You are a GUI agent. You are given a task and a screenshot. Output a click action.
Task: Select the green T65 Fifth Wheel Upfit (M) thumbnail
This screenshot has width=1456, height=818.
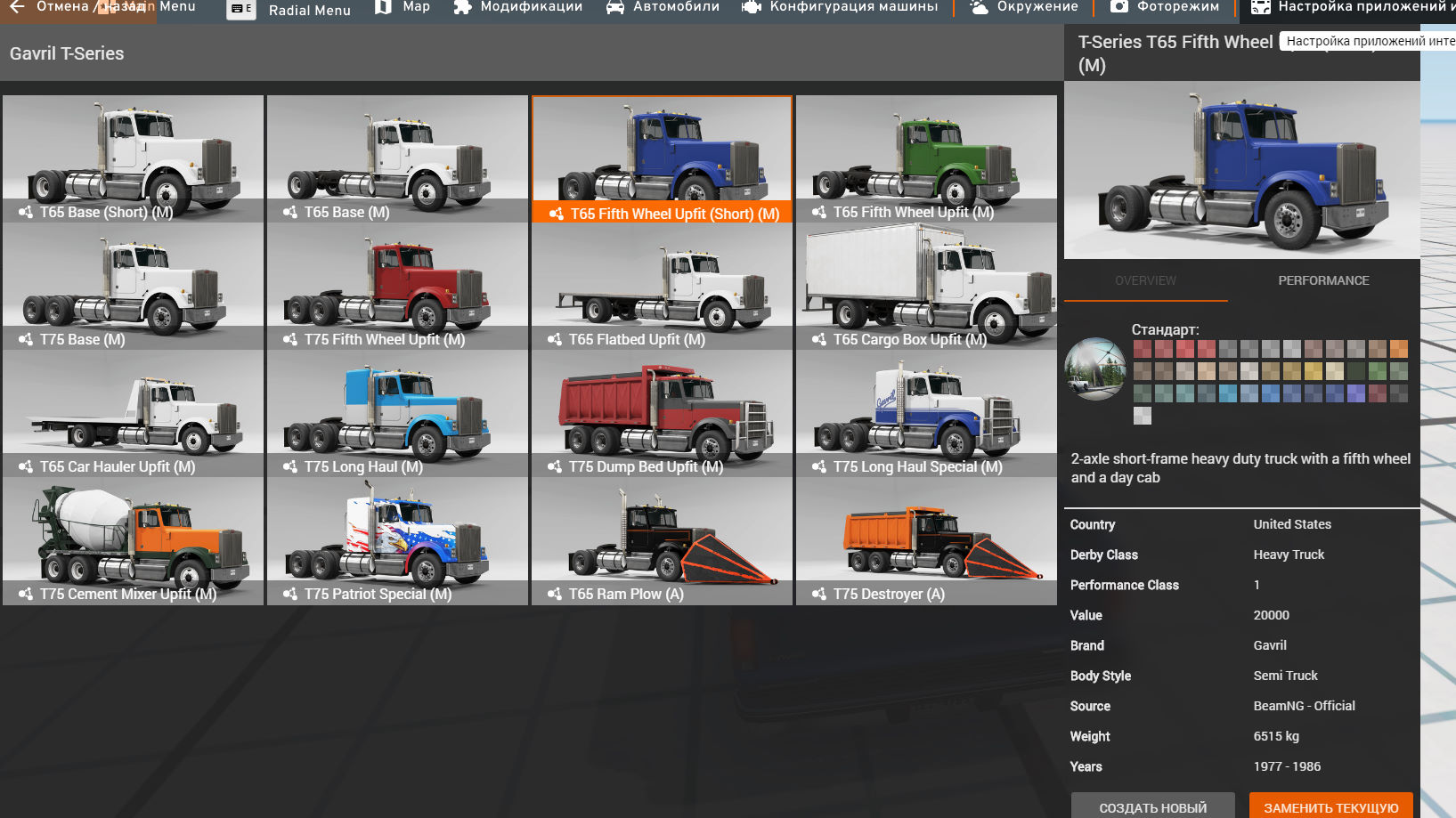click(x=926, y=158)
